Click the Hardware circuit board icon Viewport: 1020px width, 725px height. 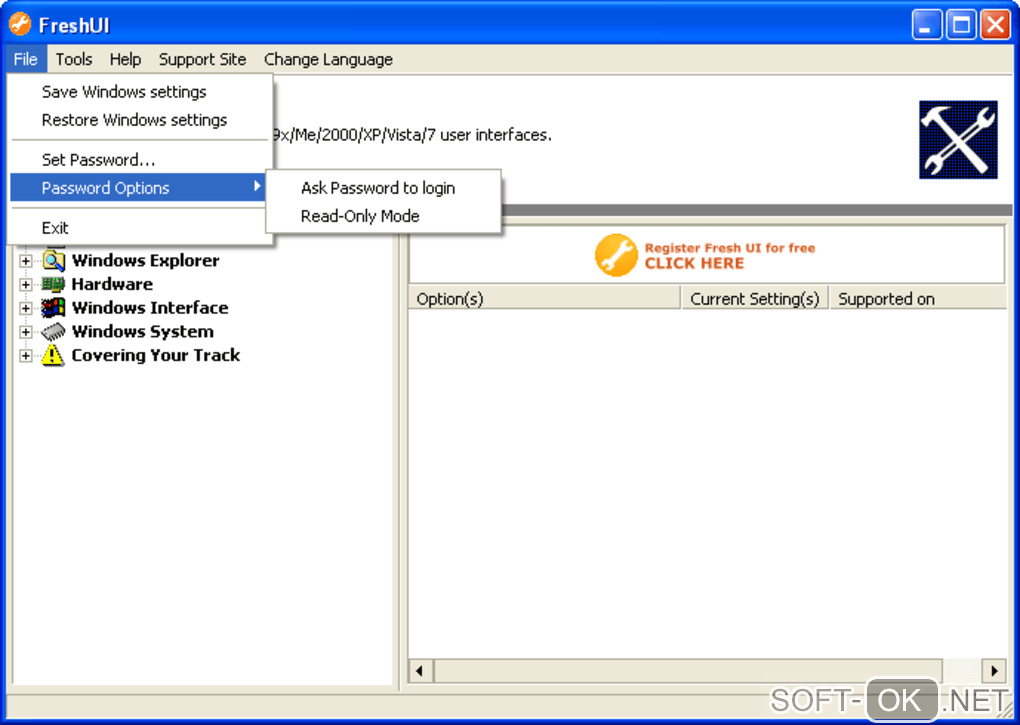(x=53, y=284)
